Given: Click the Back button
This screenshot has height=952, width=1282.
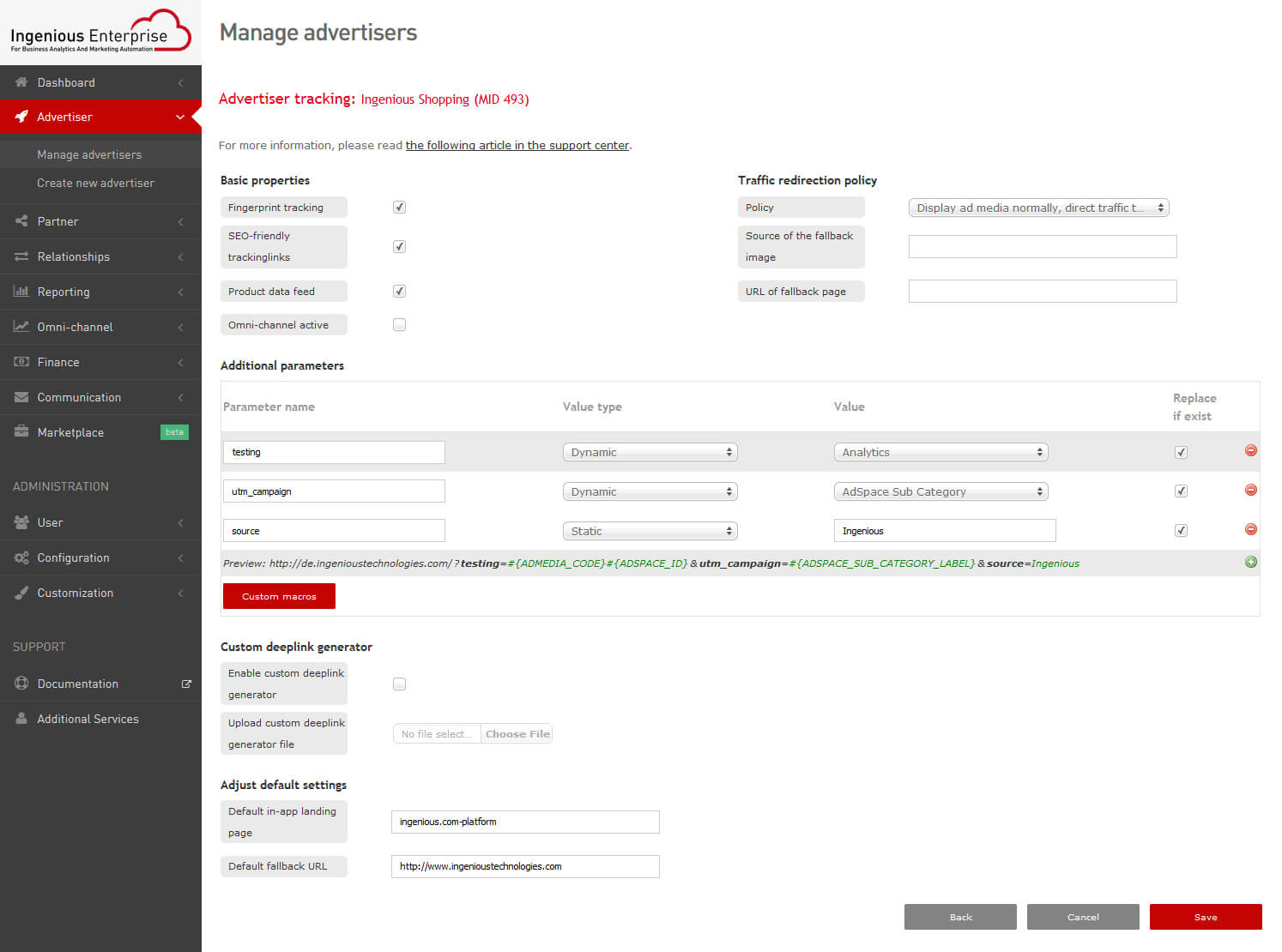Looking at the screenshot, I should (960, 917).
